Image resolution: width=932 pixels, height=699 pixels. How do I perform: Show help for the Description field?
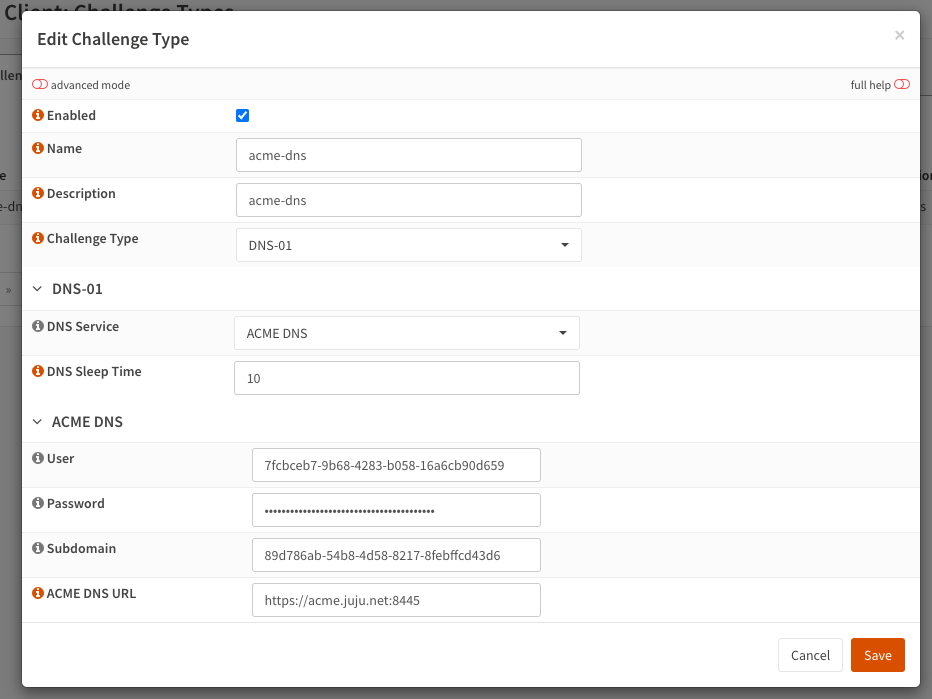coord(38,193)
